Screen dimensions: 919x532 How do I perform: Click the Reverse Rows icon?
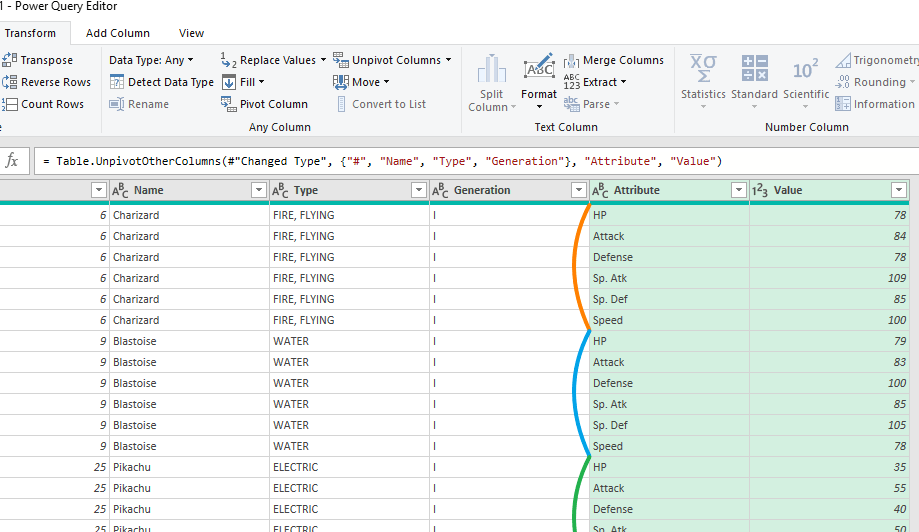[x=9, y=82]
